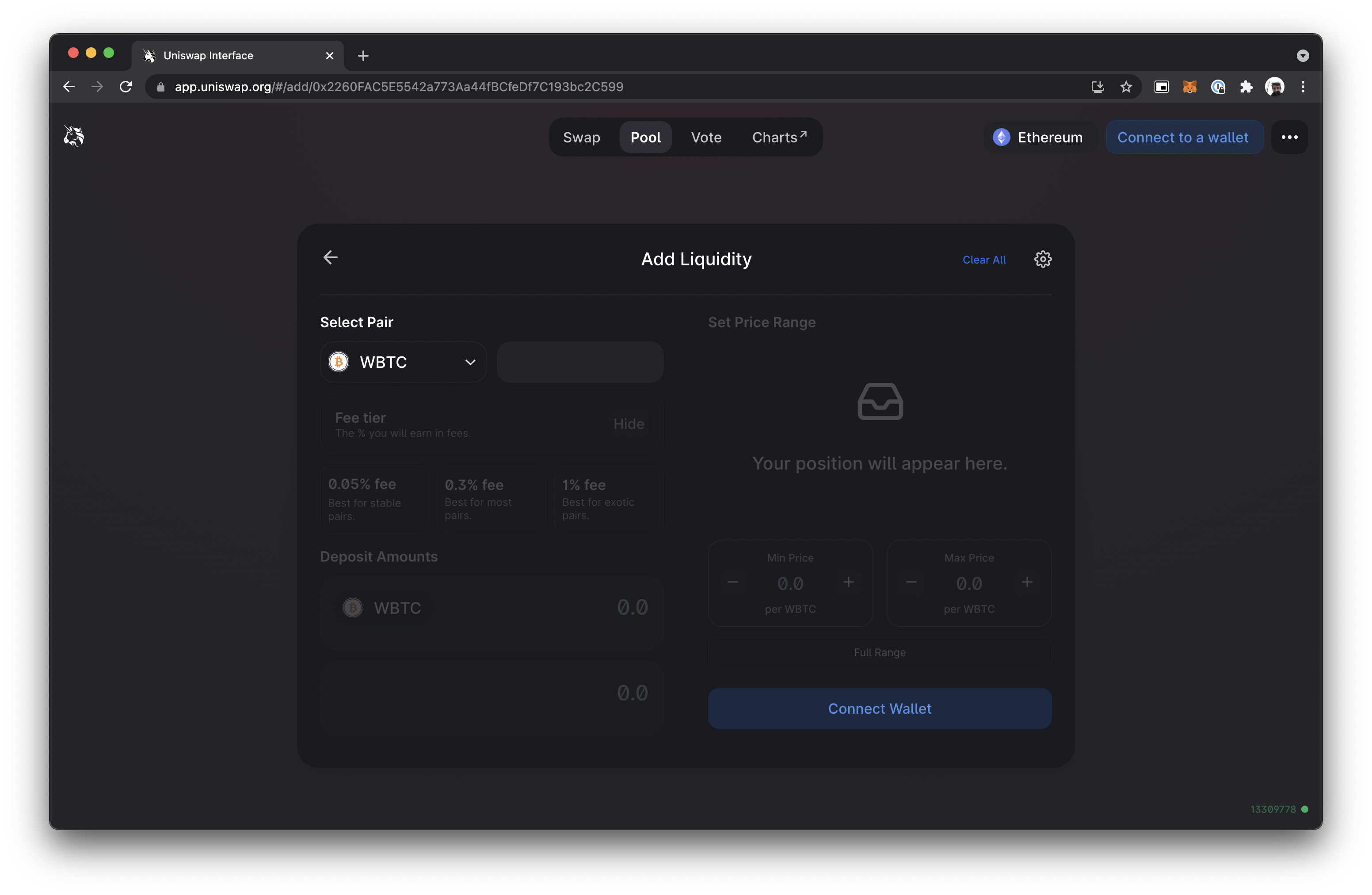Screen dimensions: 1372x895
Task: Click the browser address bar URL
Action: [399, 87]
